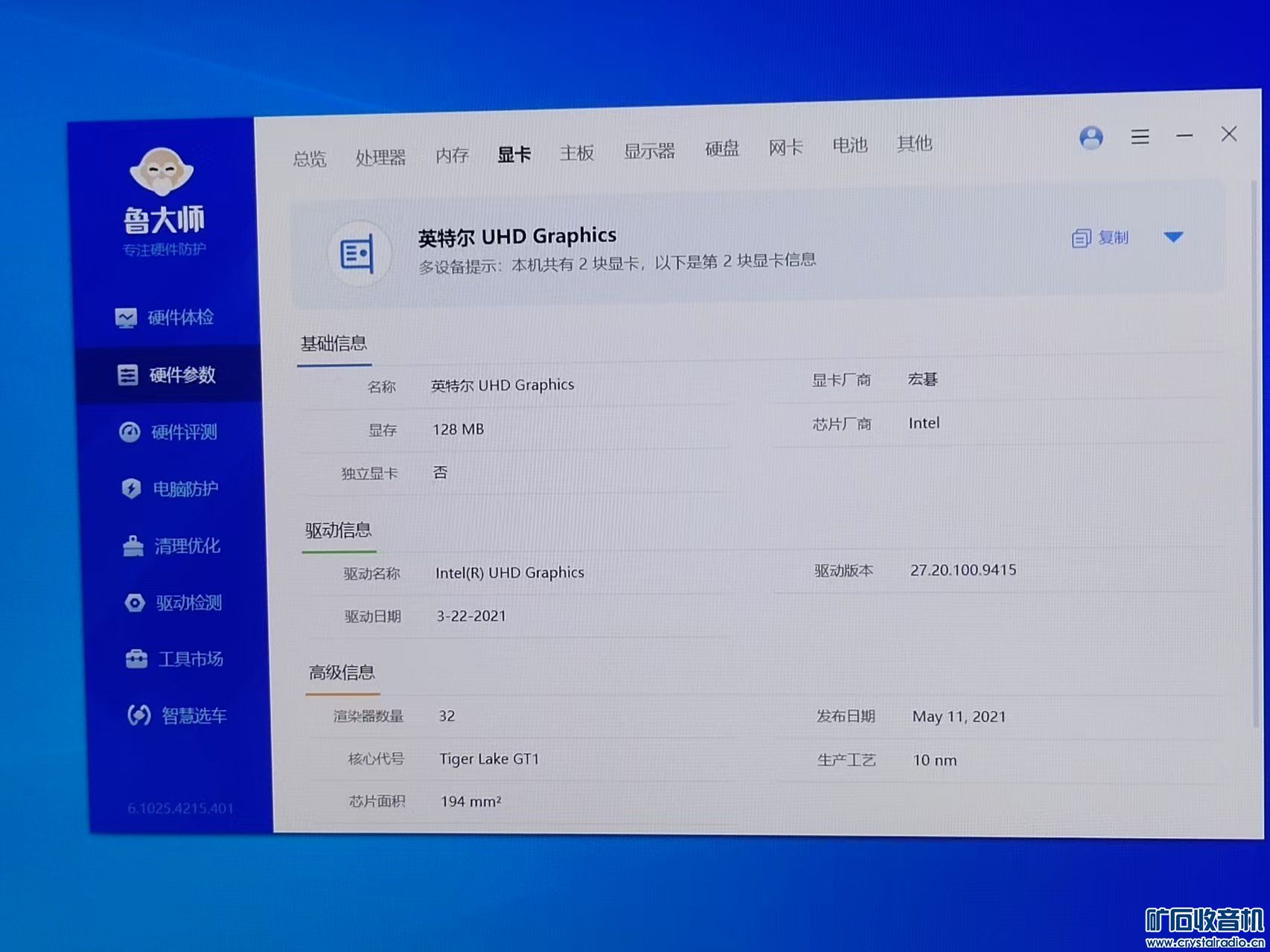Switch to the 处理器 tab

(380, 157)
